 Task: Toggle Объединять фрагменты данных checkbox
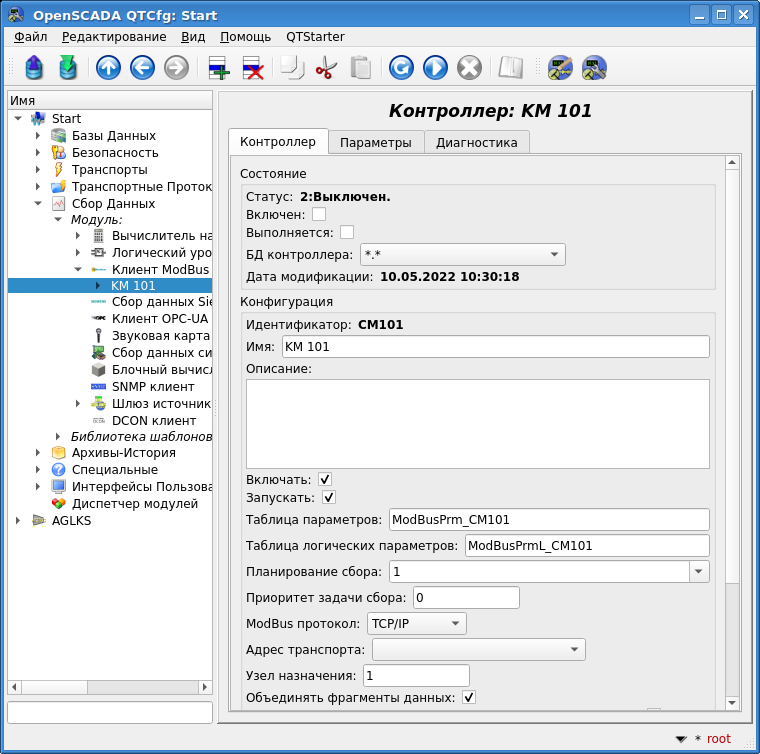pos(469,697)
